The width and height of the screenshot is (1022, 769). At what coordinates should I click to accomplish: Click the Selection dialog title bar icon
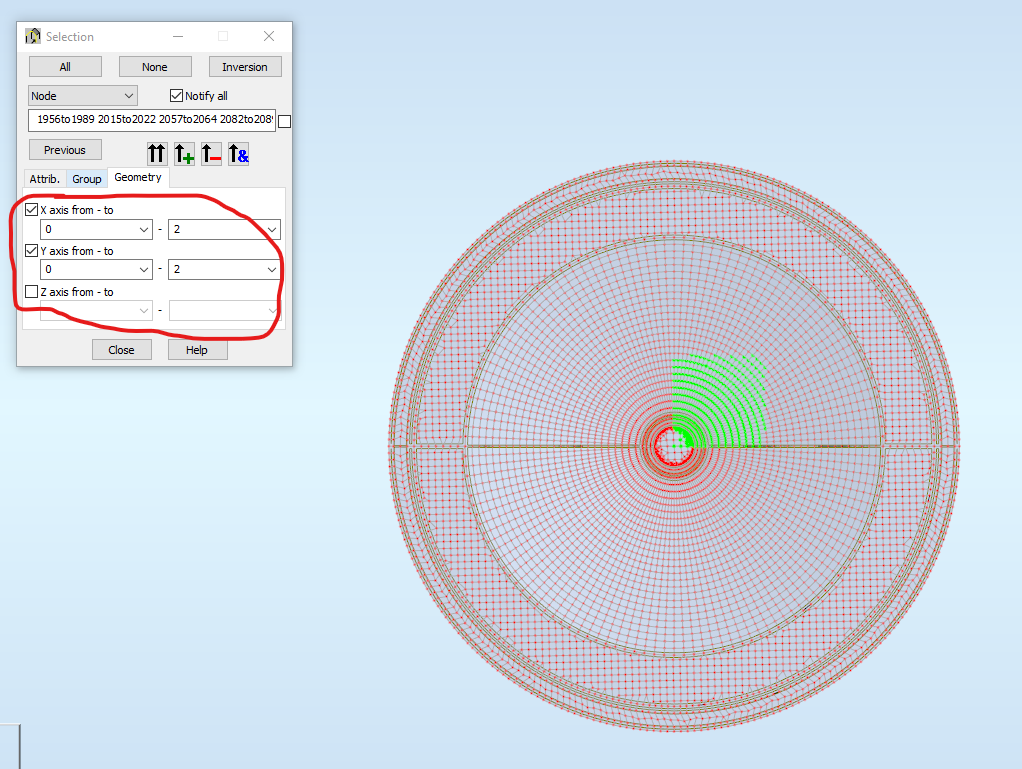[x=31, y=36]
